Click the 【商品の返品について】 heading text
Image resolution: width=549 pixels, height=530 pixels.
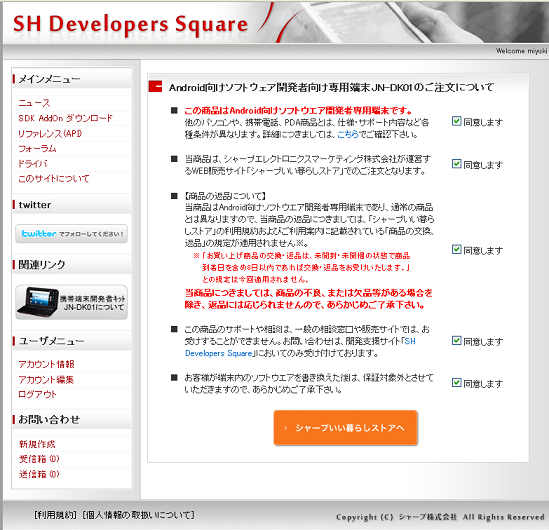(225, 196)
